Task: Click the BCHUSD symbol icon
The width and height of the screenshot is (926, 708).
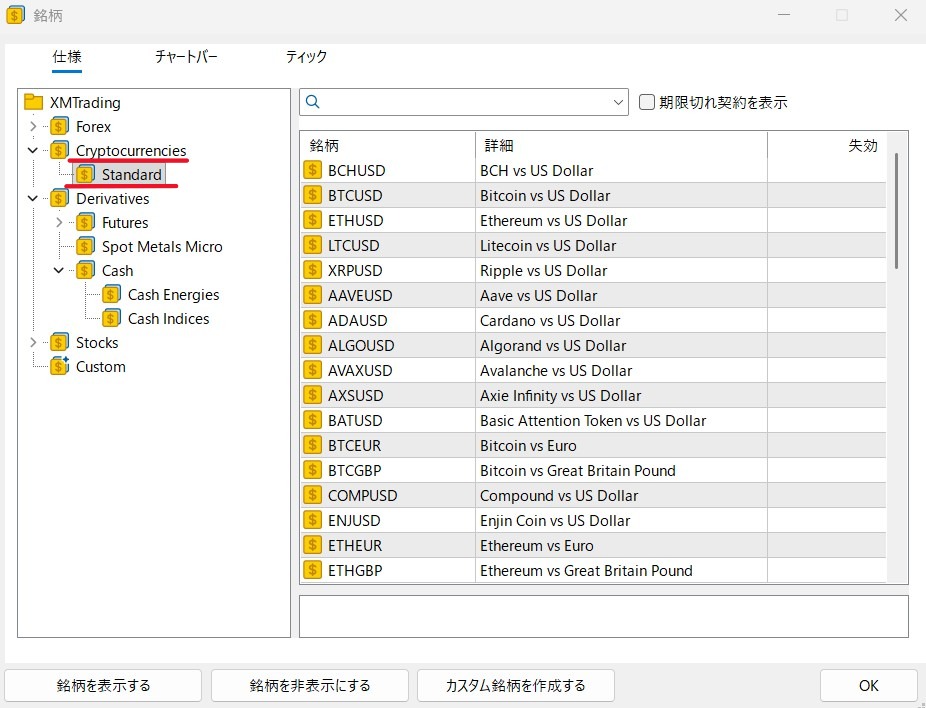Action: click(312, 170)
